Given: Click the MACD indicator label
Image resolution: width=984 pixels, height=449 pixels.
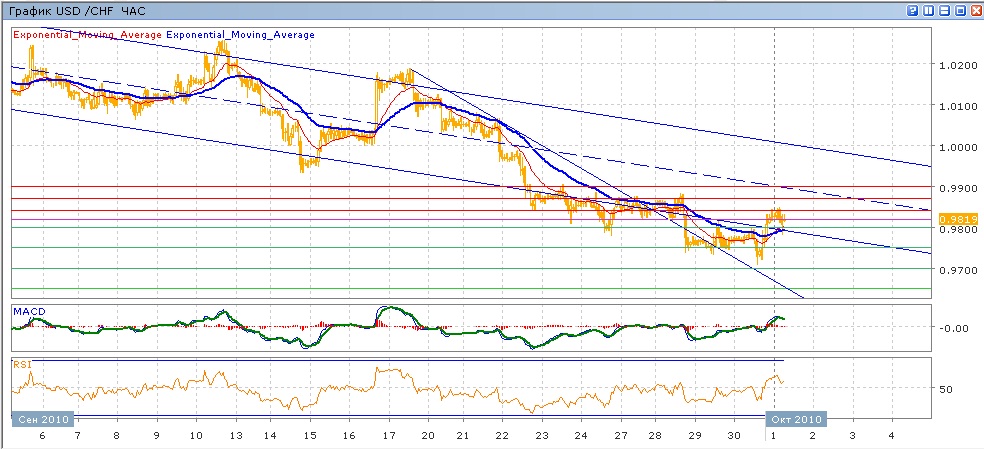Looking at the screenshot, I should click(28, 311).
